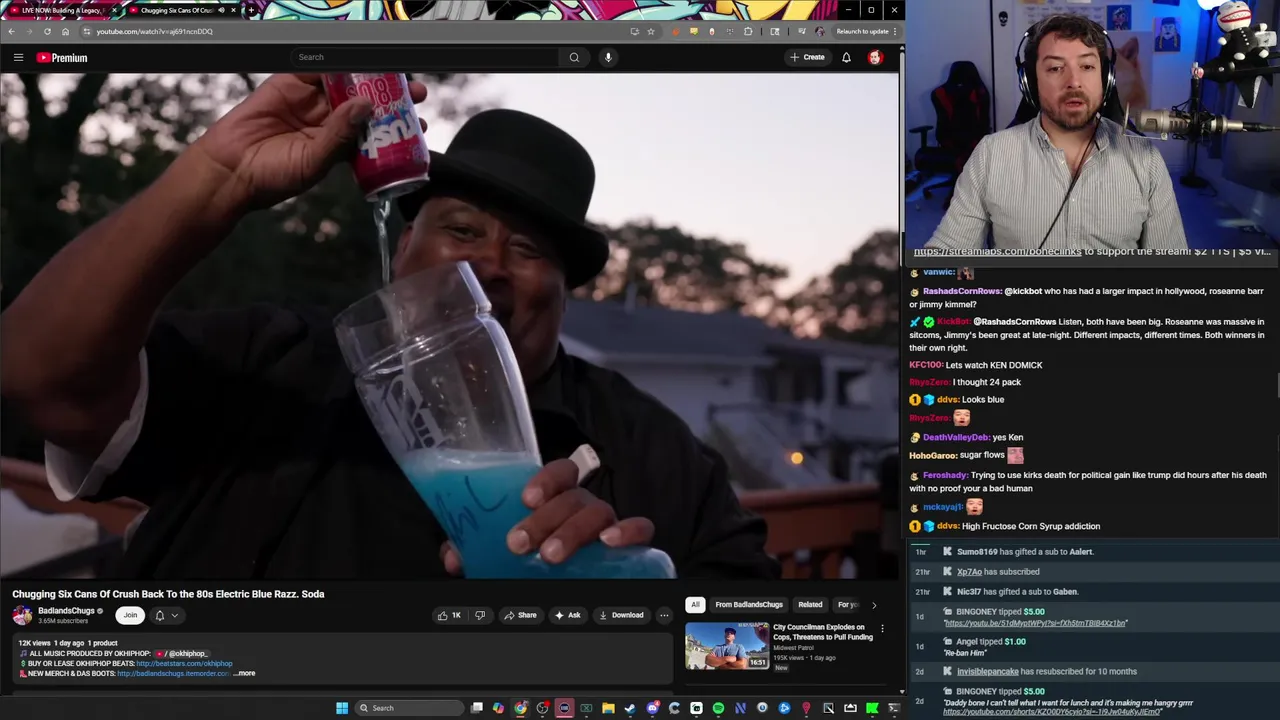Click the YouTube search magnifier button
Image resolution: width=1280 pixels, height=720 pixels.
(574, 57)
